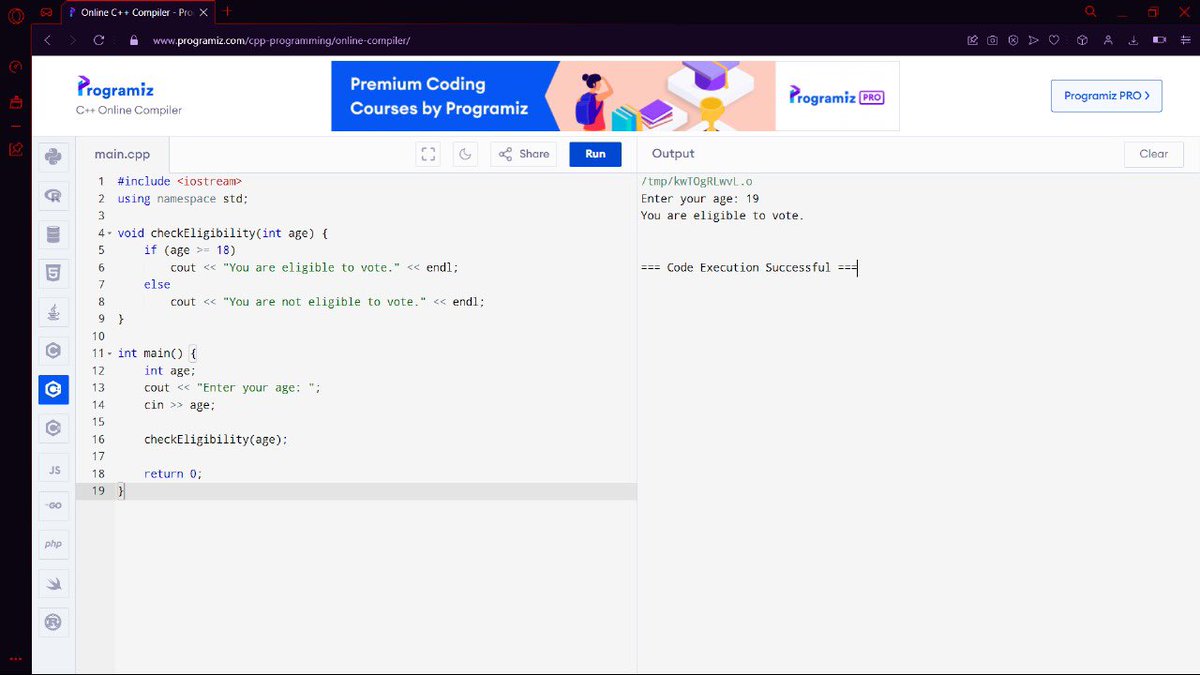Click the address bar URL
Viewport: 1200px width, 675px height.
point(282,41)
